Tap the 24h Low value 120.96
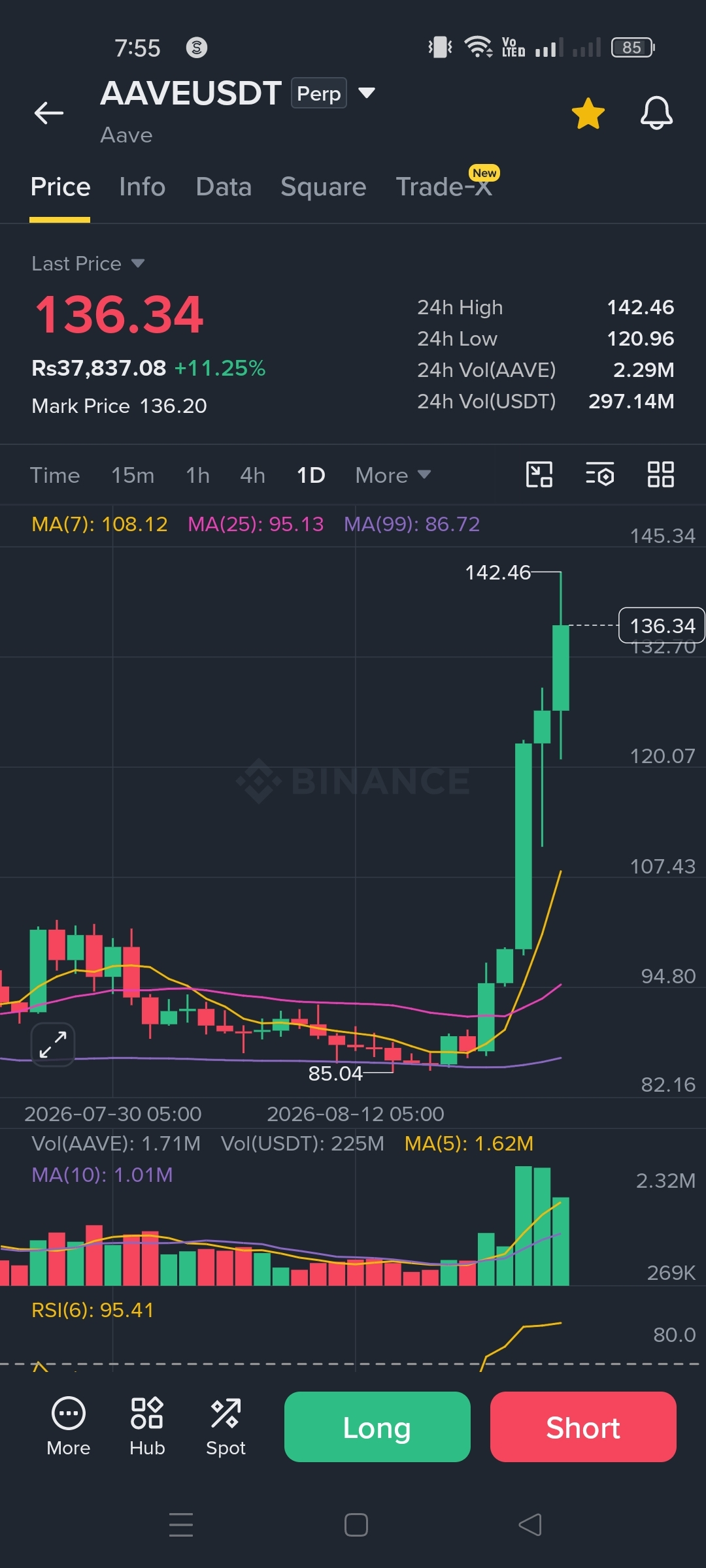 pyautogui.click(x=640, y=338)
